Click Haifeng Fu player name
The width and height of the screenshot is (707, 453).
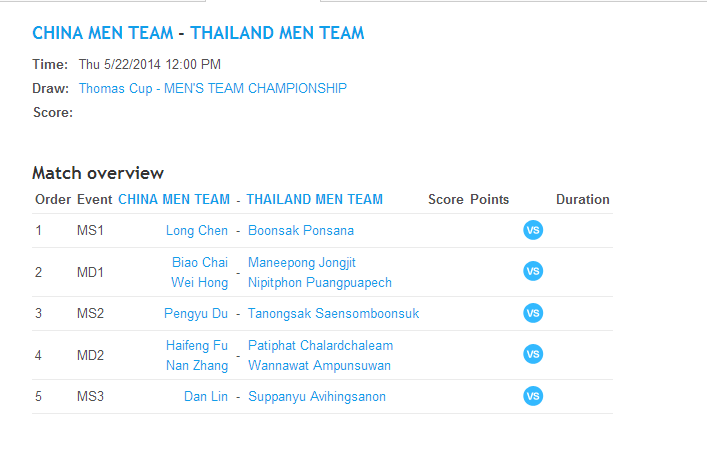197,346
